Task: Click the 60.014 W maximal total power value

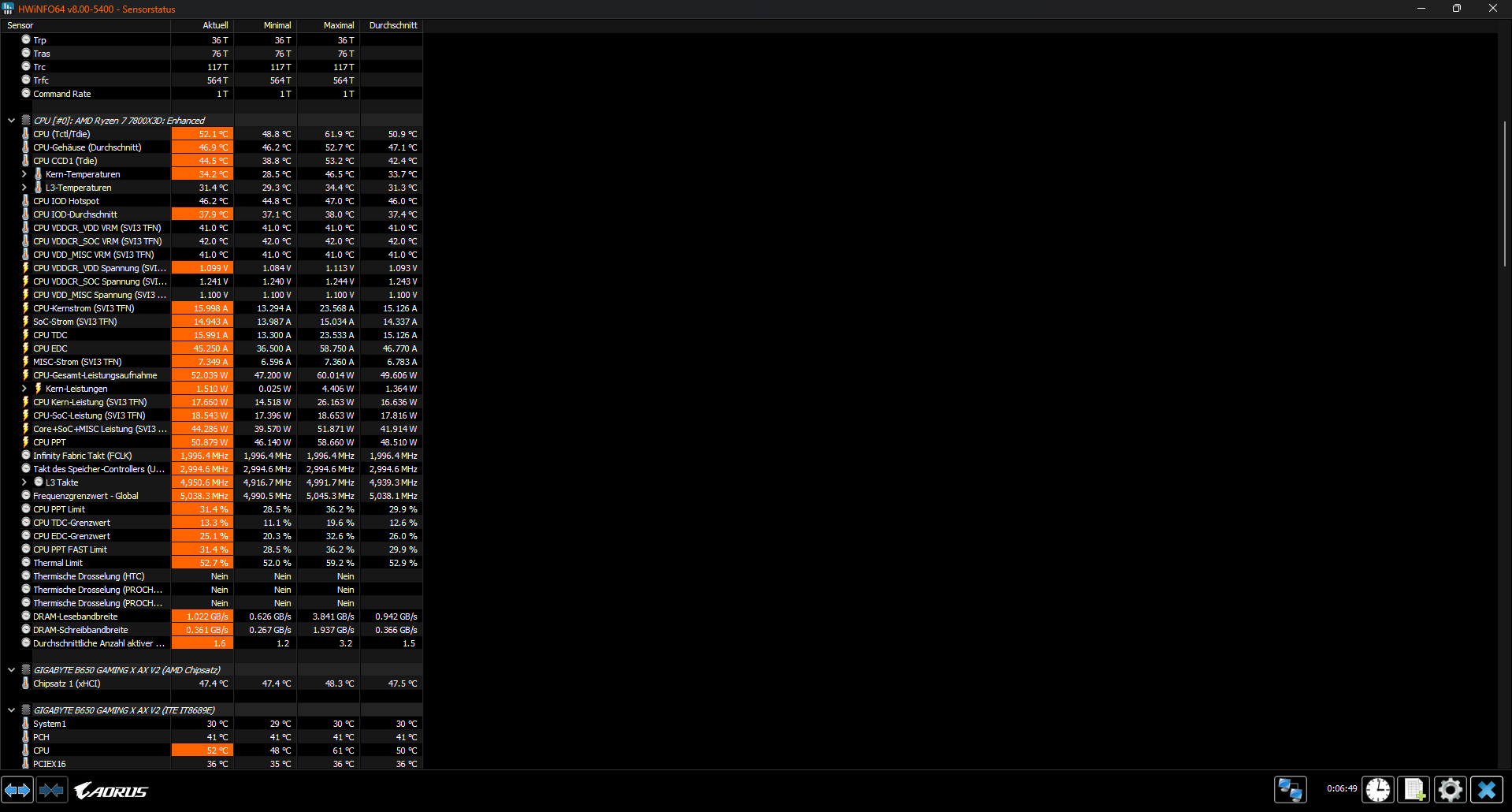Action: tap(336, 375)
